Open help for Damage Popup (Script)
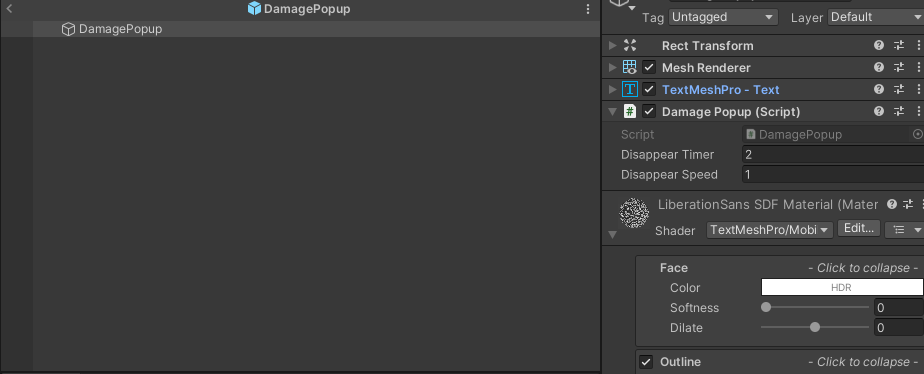 pos(879,111)
